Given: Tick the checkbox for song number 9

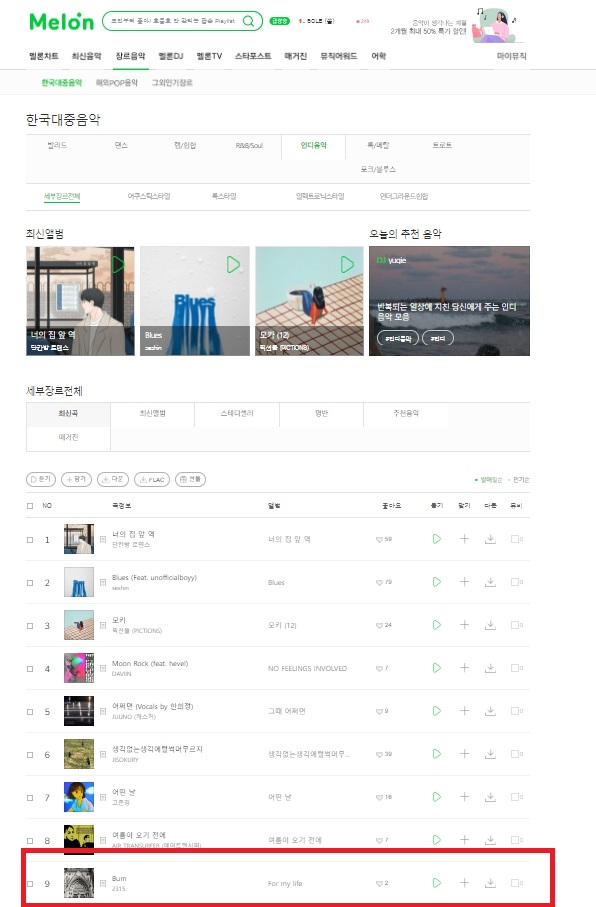Looking at the screenshot, I should 30,884.
